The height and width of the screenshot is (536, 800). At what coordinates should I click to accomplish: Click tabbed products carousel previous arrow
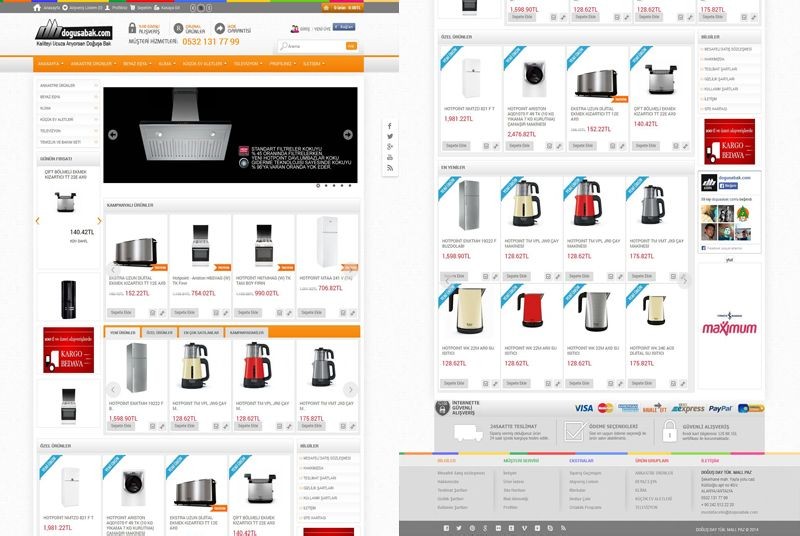click(113, 390)
